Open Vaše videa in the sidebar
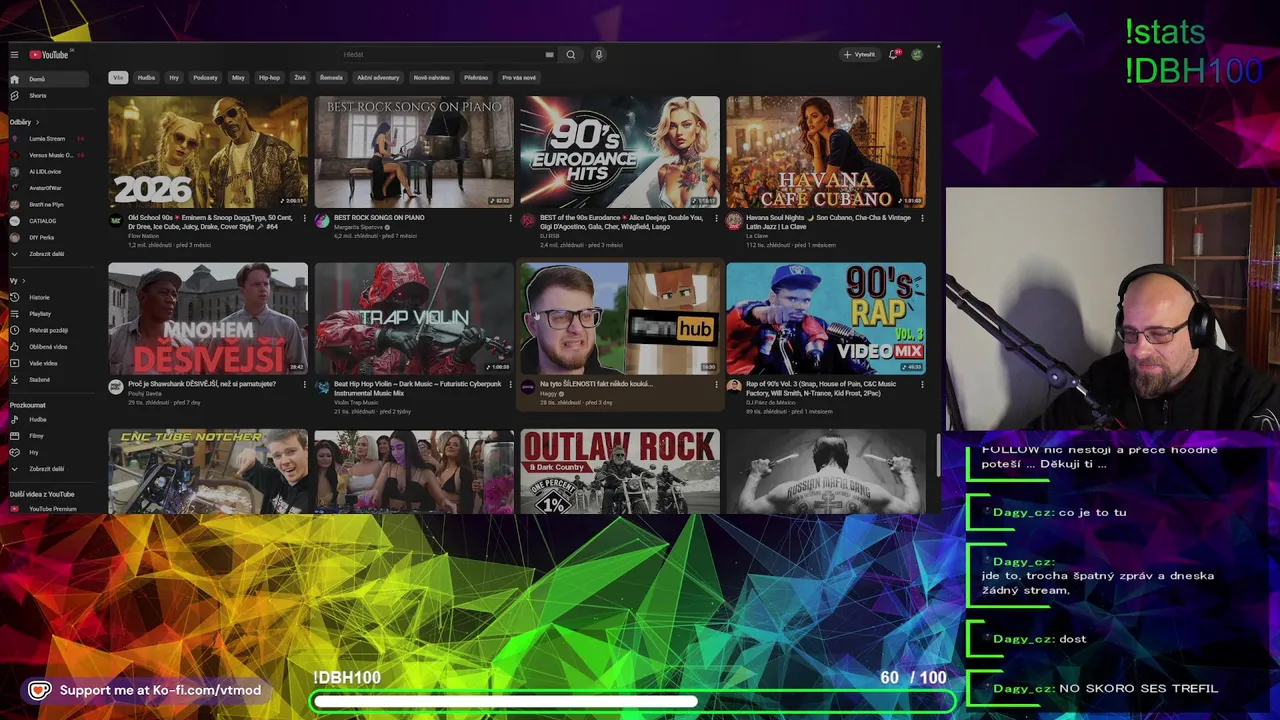 [x=49, y=363]
